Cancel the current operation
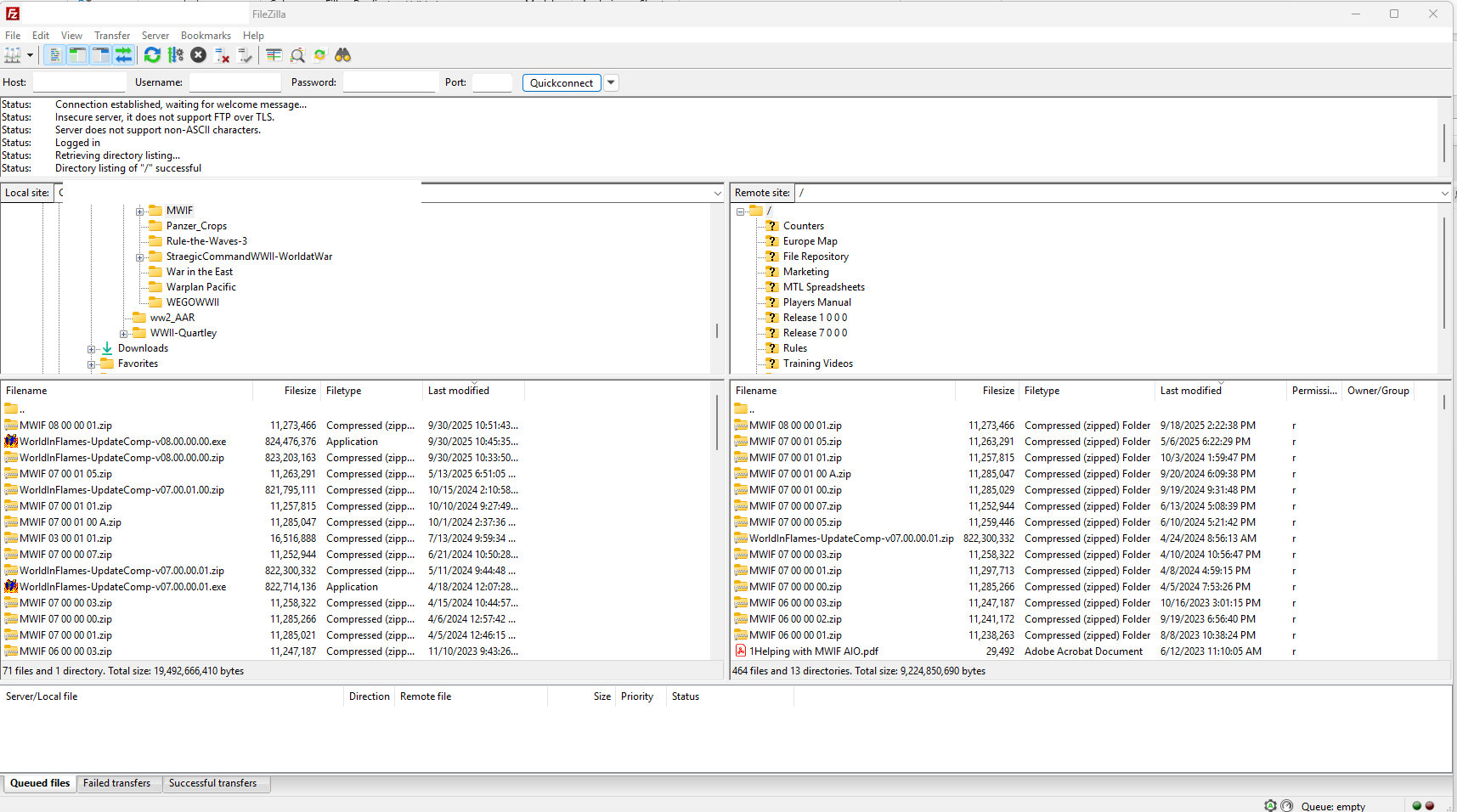The image size is (1457, 812). coord(198,55)
